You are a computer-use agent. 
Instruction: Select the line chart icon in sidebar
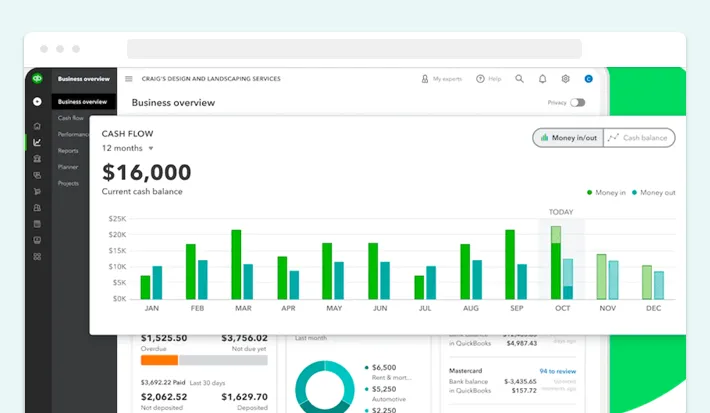pyautogui.click(x=37, y=142)
